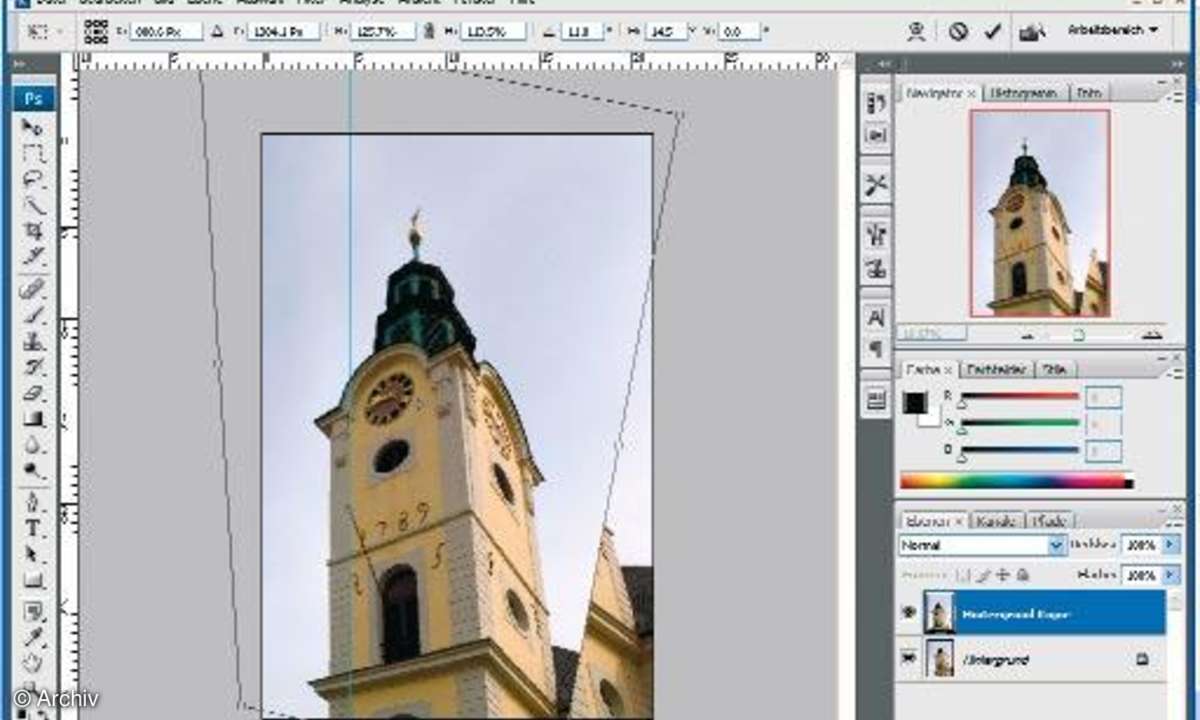Close the Ebenen tab with its x
This screenshot has height=720, width=1200.
tap(959, 520)
